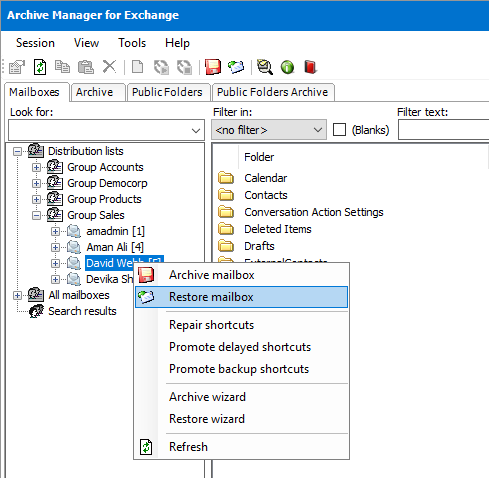Expand the Aman Ali [4] node
This screenshot has width=489, height=478.
(x=55, y=247)
